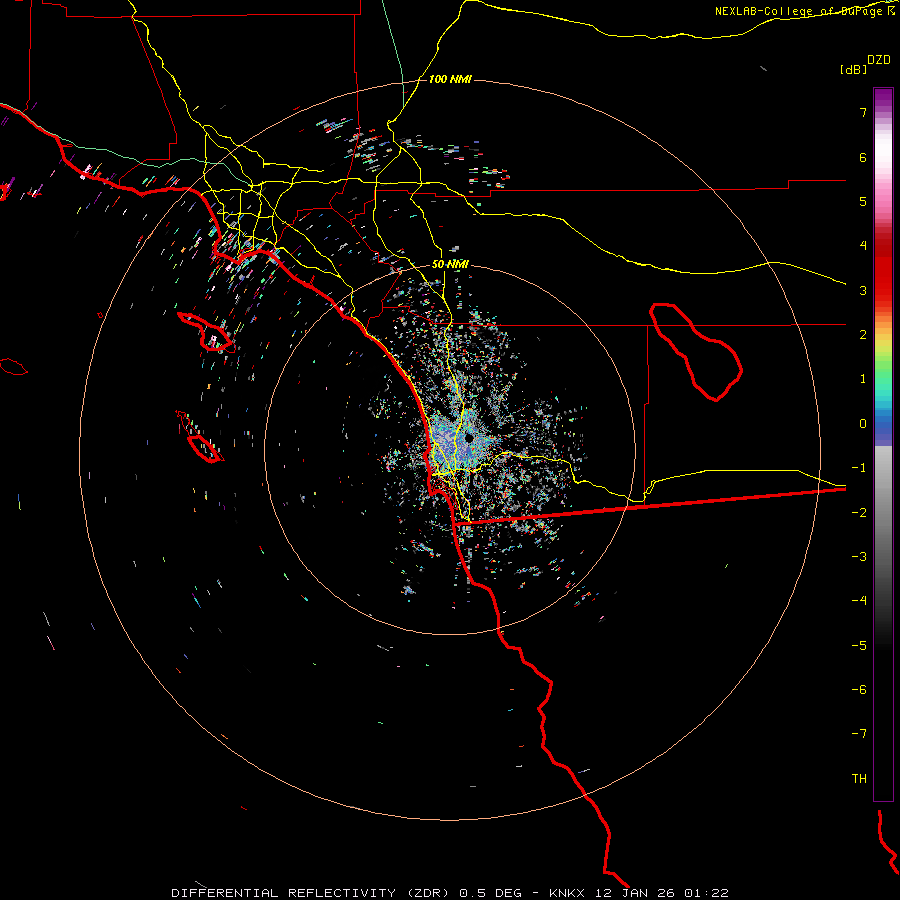Click the KNKX station identifier in caption
Screen dimensions: 900x900
point(567,893)
